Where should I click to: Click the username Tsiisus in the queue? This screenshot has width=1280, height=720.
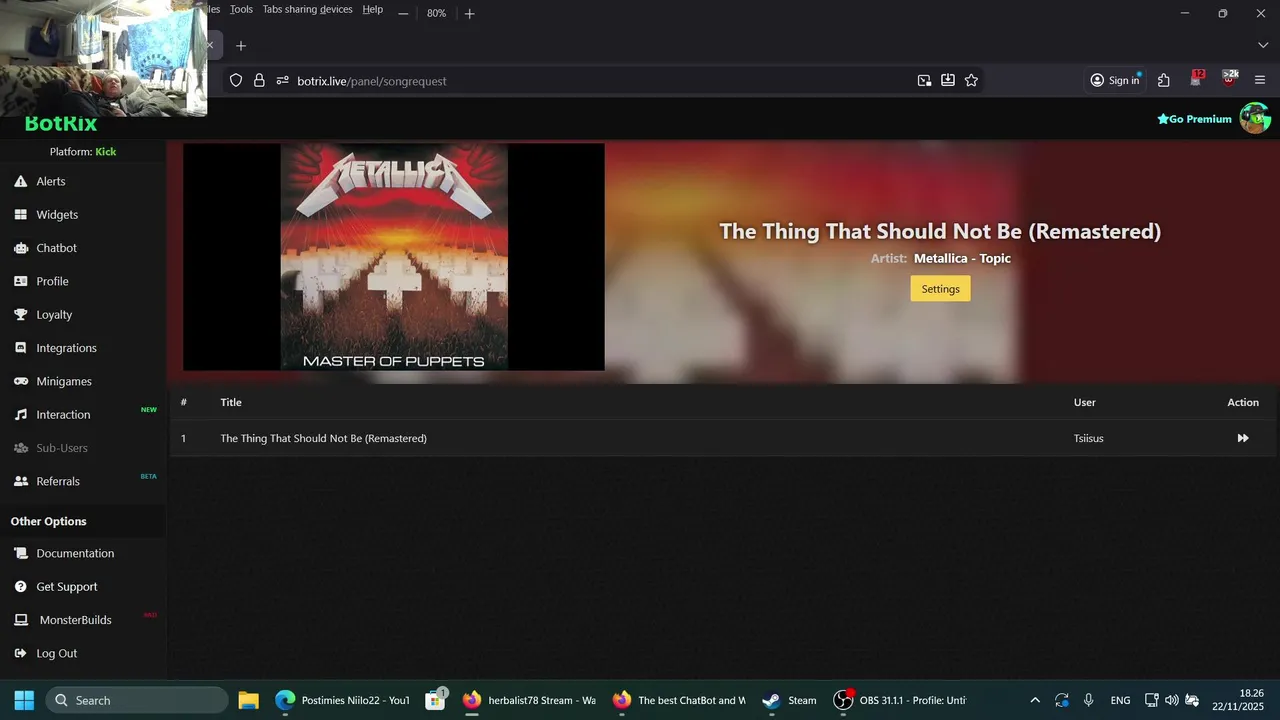[x=1089, y=438]
